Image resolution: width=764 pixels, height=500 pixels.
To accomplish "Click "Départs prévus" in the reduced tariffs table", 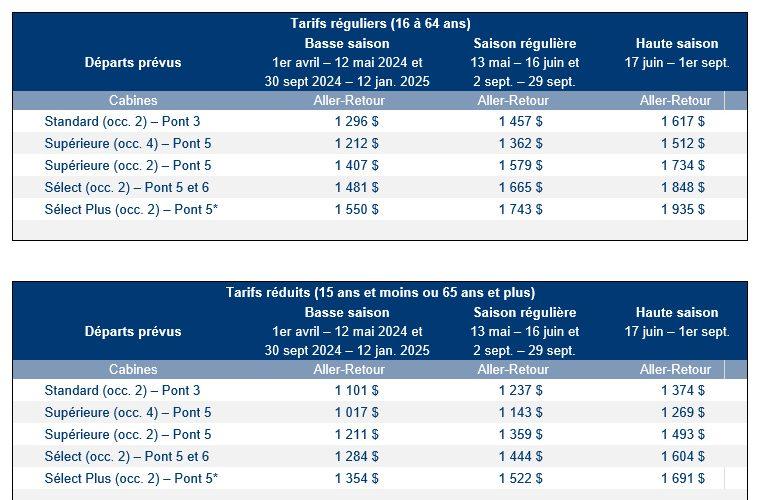I will (x=133, y=331).
